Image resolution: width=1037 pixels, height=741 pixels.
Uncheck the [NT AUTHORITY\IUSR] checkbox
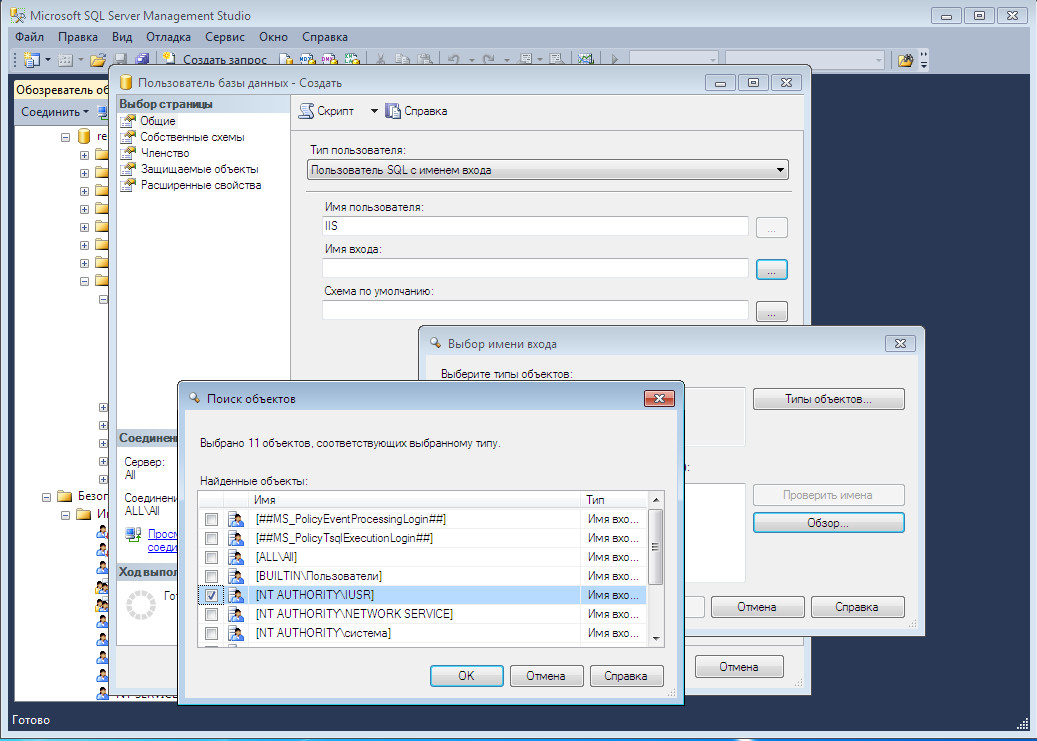click(x=211, y=595)
